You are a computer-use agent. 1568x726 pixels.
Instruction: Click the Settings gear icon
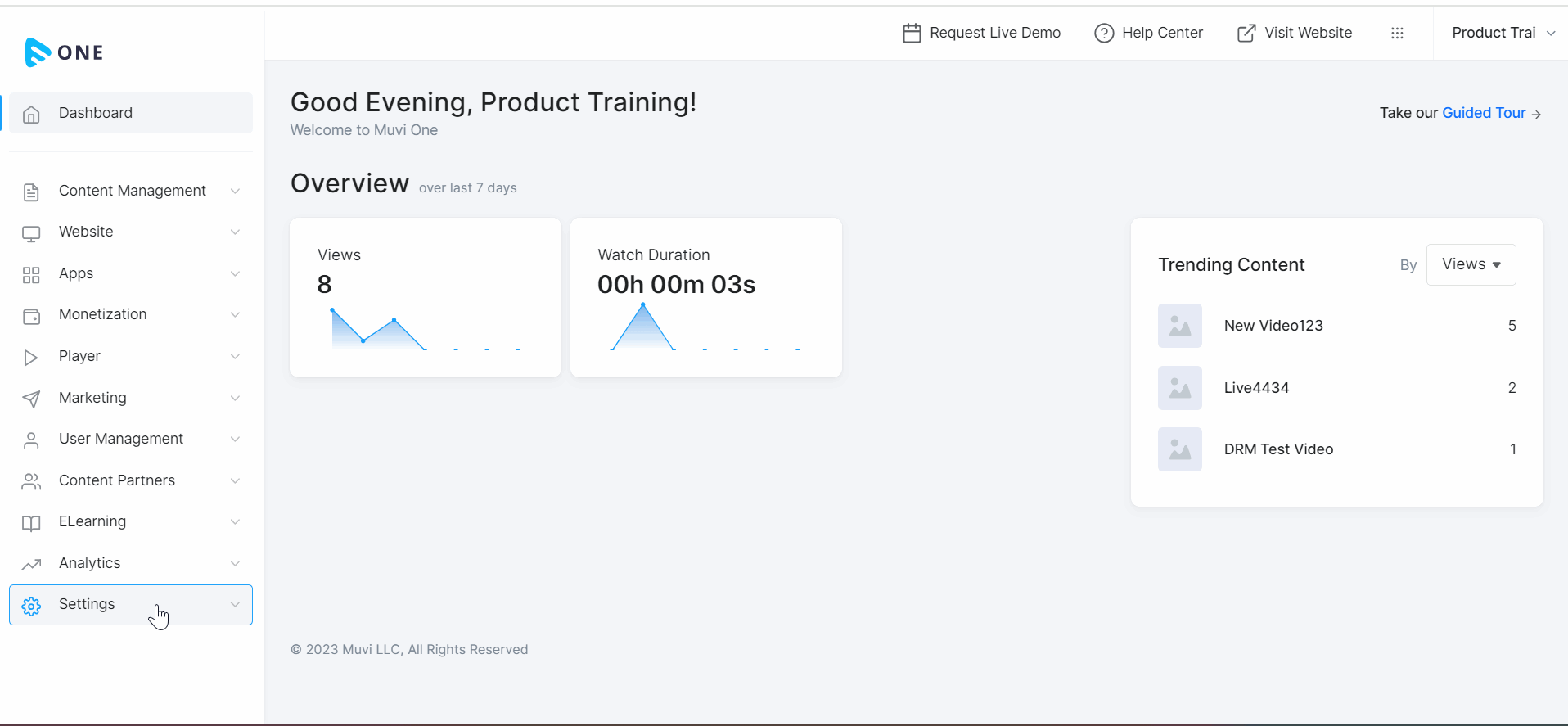click(x=31, y=606)
